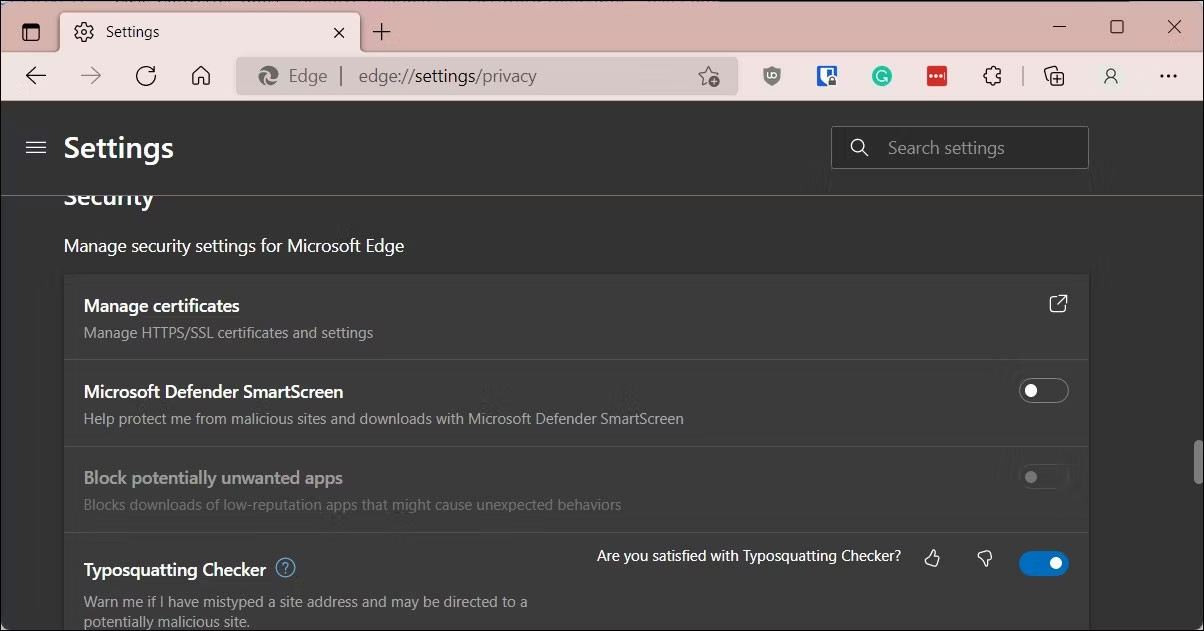
Task: Open the Settings hamburger menu
Action: coord(35,146)
